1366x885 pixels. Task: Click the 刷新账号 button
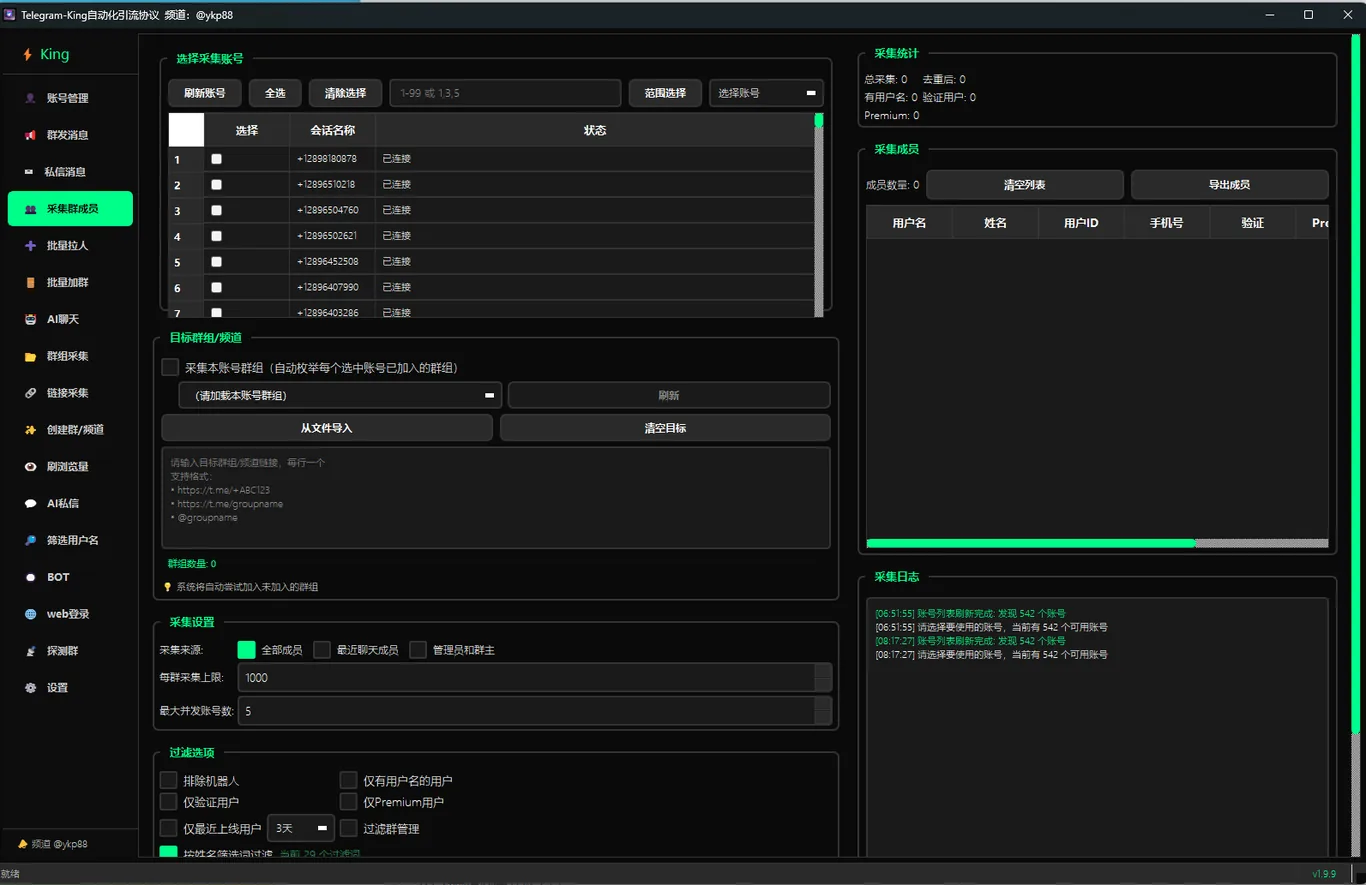205,93
